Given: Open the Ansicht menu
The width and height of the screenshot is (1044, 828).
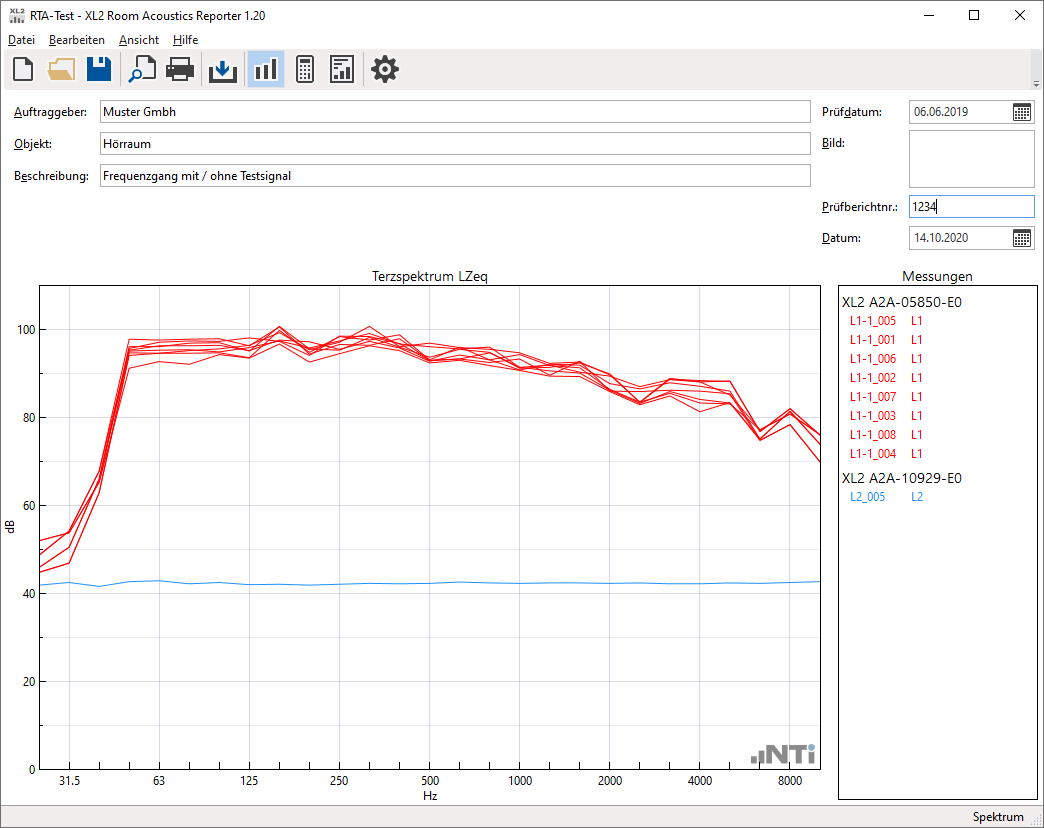Looking at the screenshot, I should [x=138, y=40].
